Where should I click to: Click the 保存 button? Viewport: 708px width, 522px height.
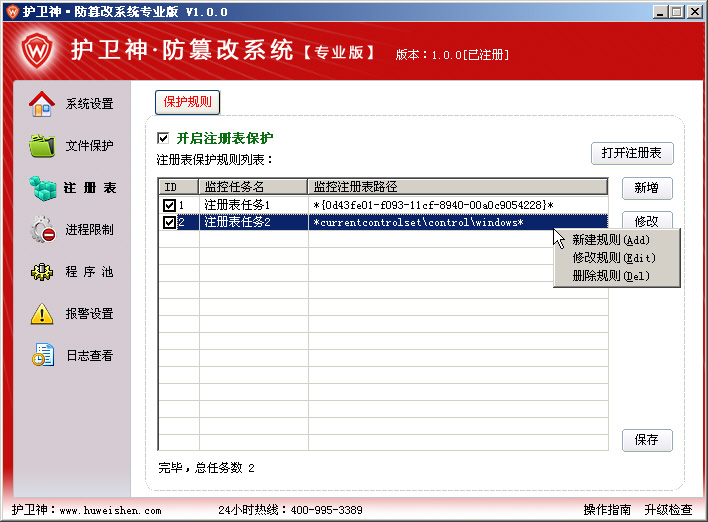(x=647, y=441)
